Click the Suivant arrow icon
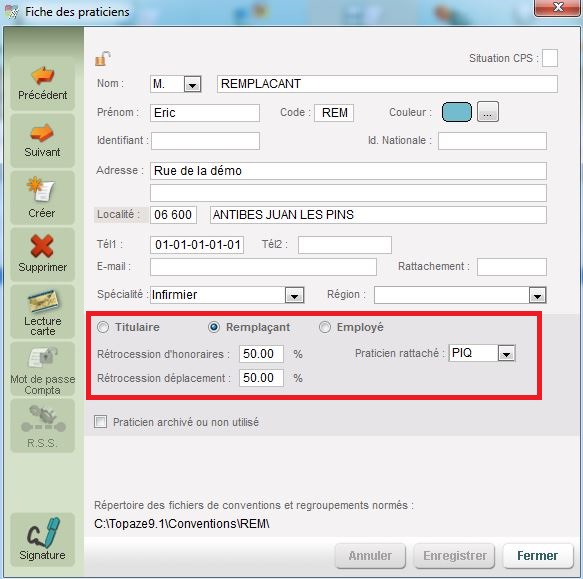The height and width of the screenshot is (579, 583). coord(42,141)
